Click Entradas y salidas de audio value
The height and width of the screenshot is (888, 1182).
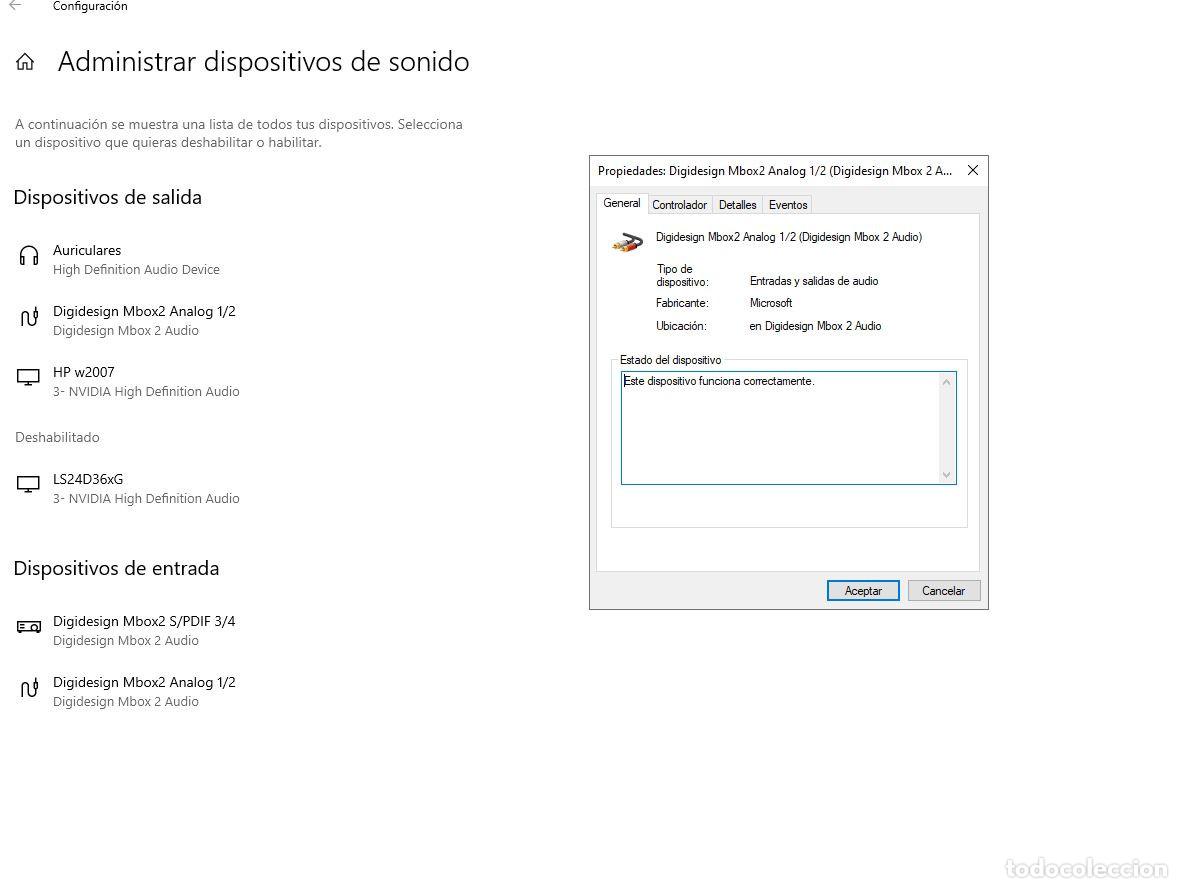click(x=813, y=281)
